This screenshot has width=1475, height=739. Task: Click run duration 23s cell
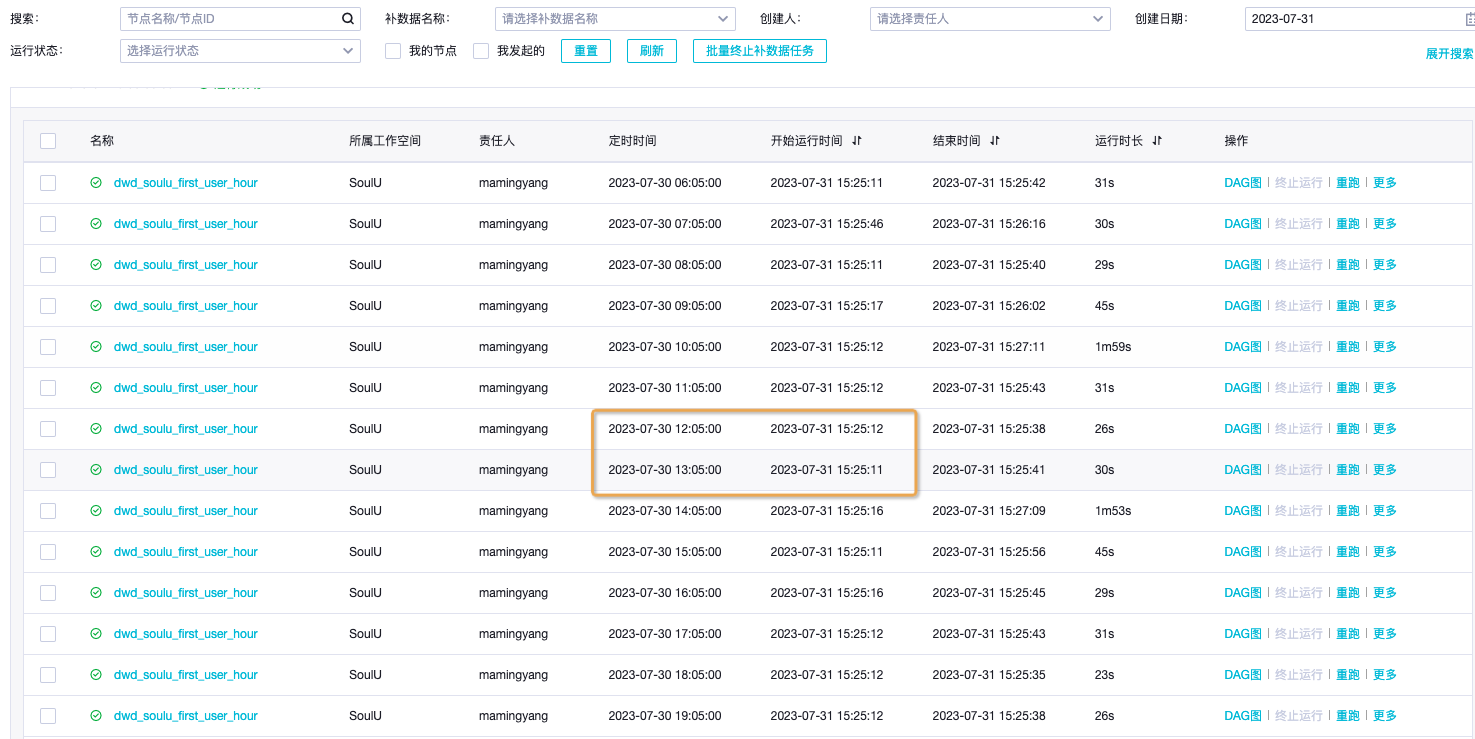point(1105,675)
